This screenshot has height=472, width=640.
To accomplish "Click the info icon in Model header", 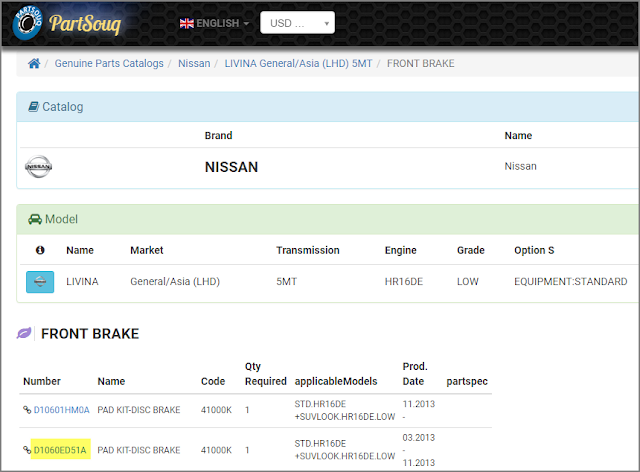I will (40, 250).
